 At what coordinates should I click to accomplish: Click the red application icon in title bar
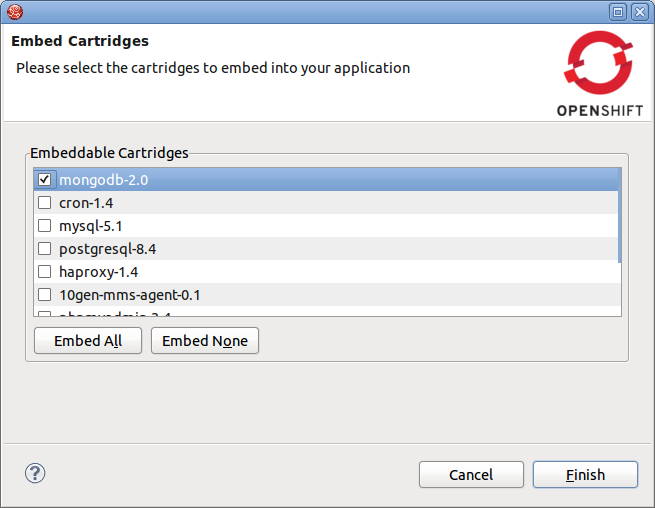[15, 12]
